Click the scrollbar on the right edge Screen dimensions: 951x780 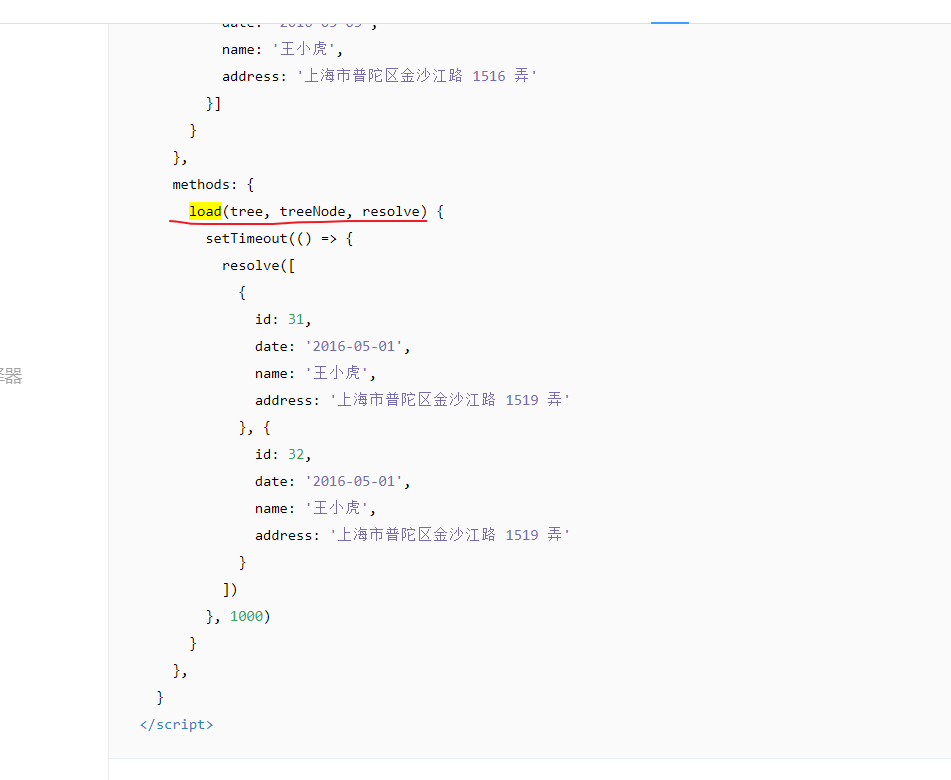tap(946, 390)
